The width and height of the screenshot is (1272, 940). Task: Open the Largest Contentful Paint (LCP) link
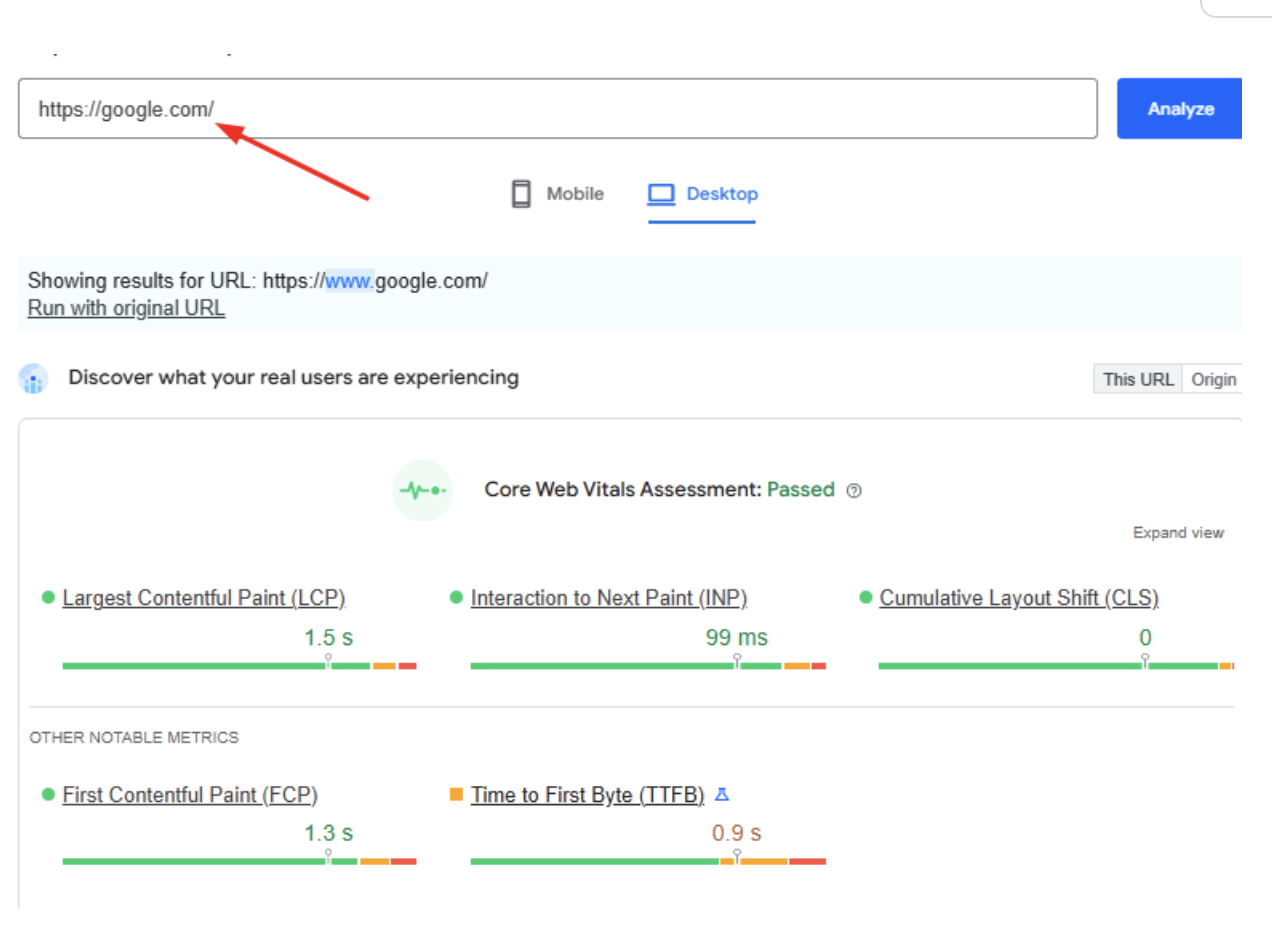pyautogui.click(x=203, y=598)
